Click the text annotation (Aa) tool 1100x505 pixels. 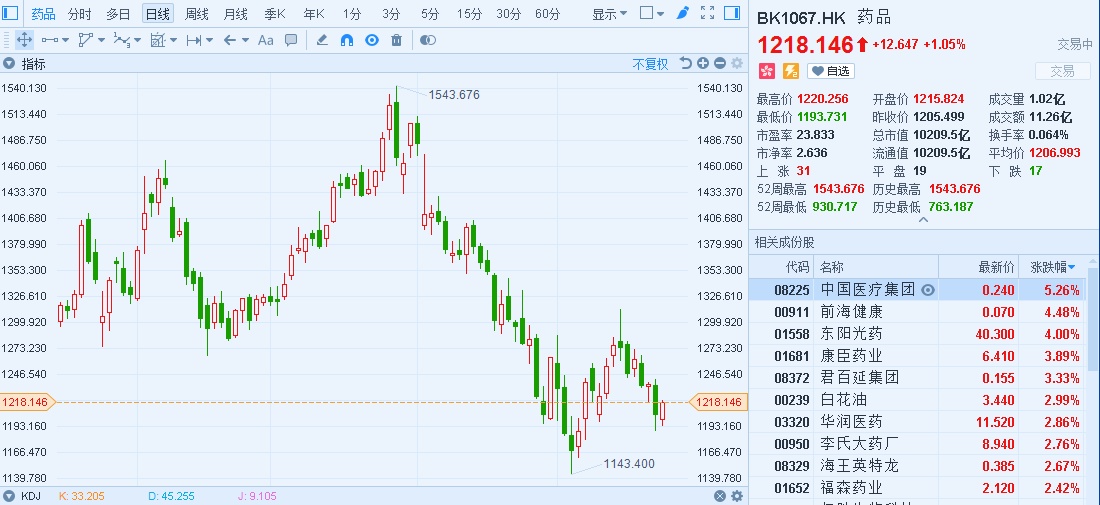pyautogui.click(x=265, y=40)
